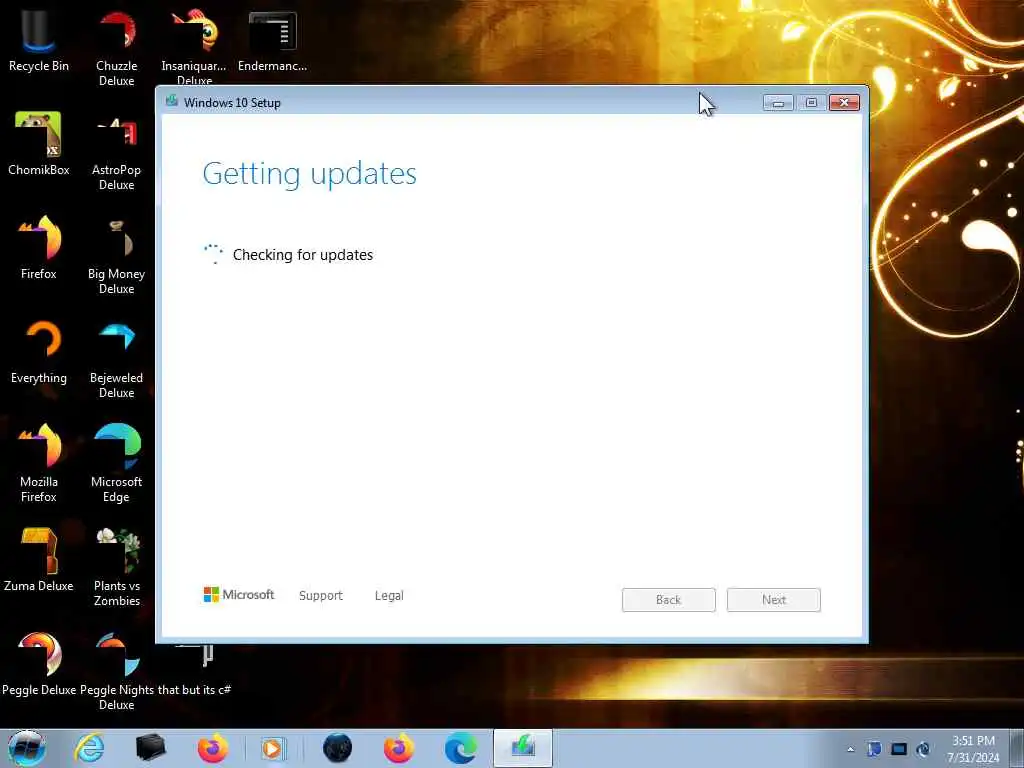
Task: Open the Action Center flag tray icon
Action: [x=874, y=749]
